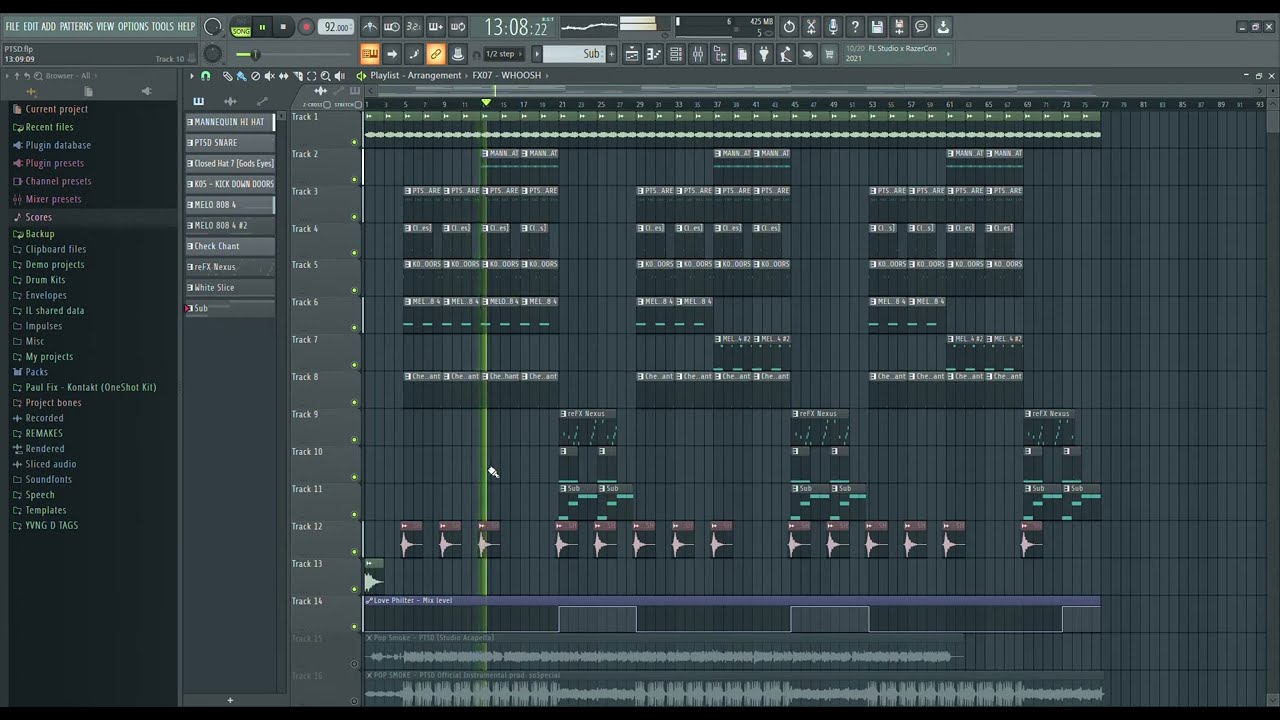This screenshot has width=1280, height=720.
Task: Open the browser view icon
Action: tap(720, 54)
